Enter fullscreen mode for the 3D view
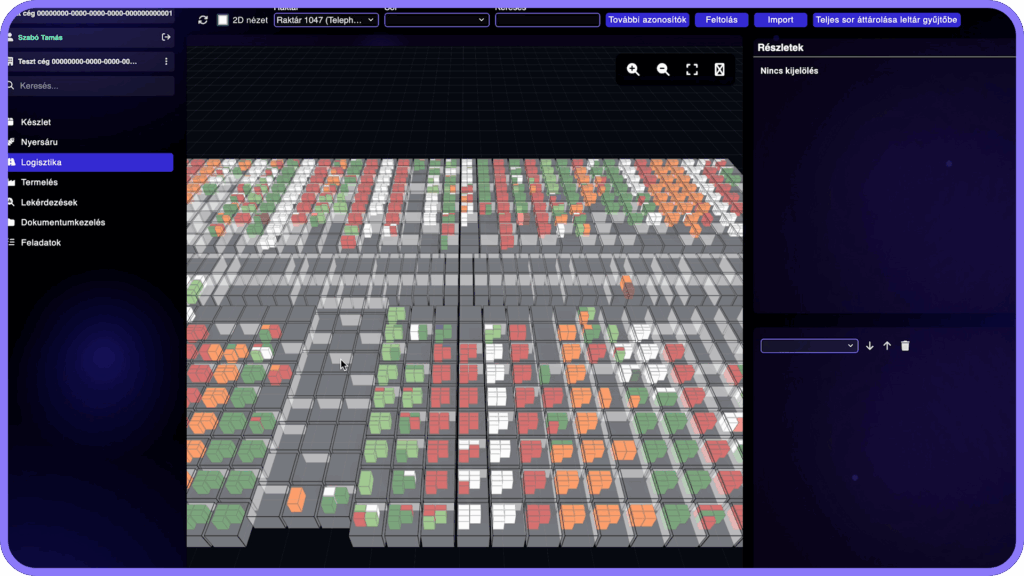 click(x=692, y=70)
